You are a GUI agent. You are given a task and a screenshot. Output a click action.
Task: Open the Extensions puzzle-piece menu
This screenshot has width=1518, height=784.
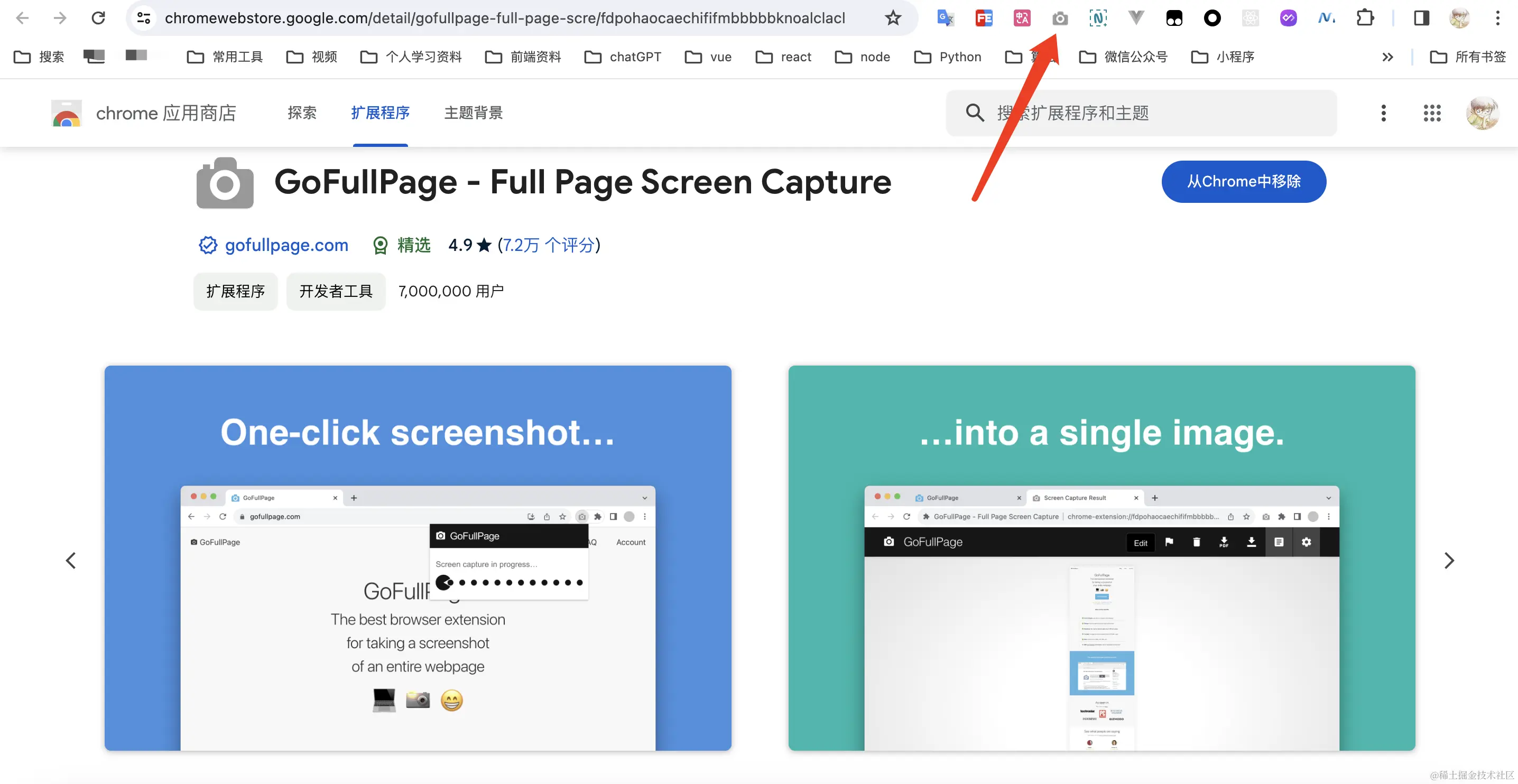1365,18
